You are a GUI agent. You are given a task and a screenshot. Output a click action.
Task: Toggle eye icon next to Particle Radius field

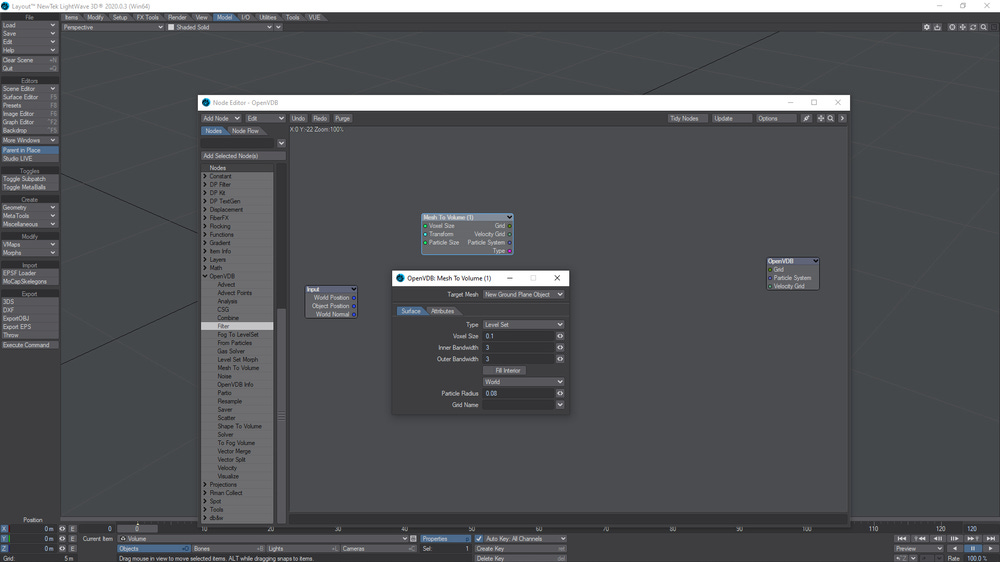coord(560,394)
